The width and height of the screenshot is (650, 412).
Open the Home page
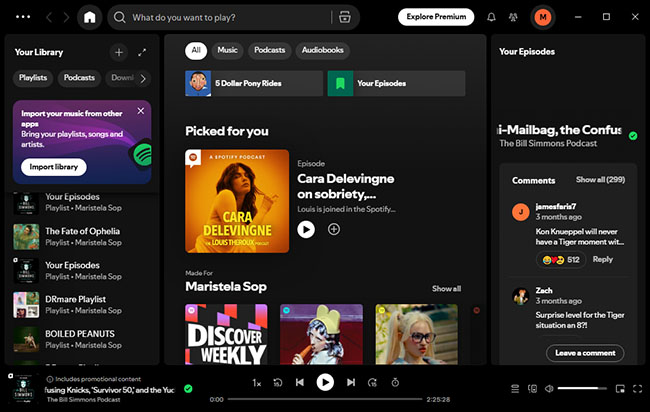point(90,17)
